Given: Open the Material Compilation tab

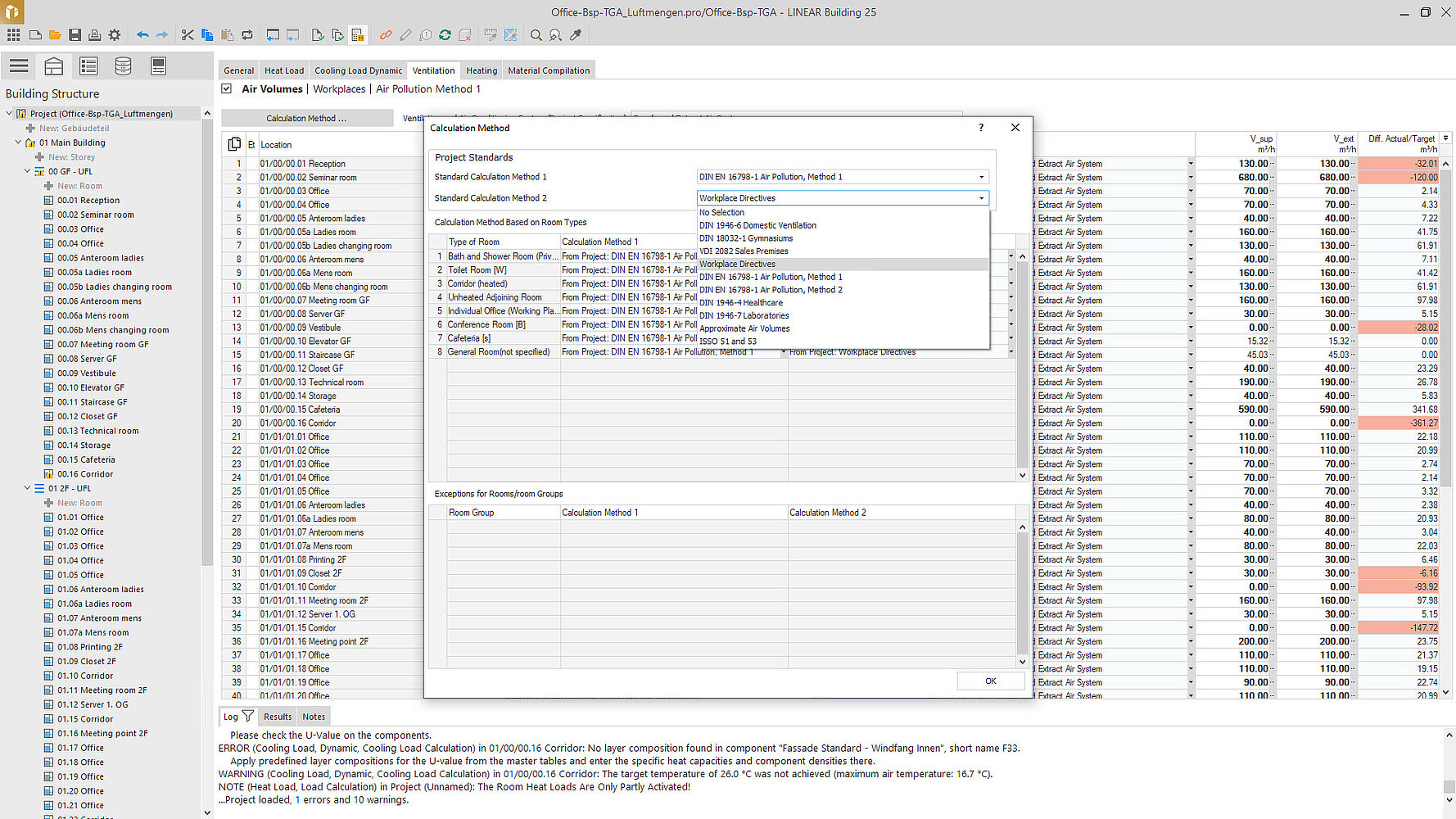Looking at the screenshot, I should click(x=548, y=70).
